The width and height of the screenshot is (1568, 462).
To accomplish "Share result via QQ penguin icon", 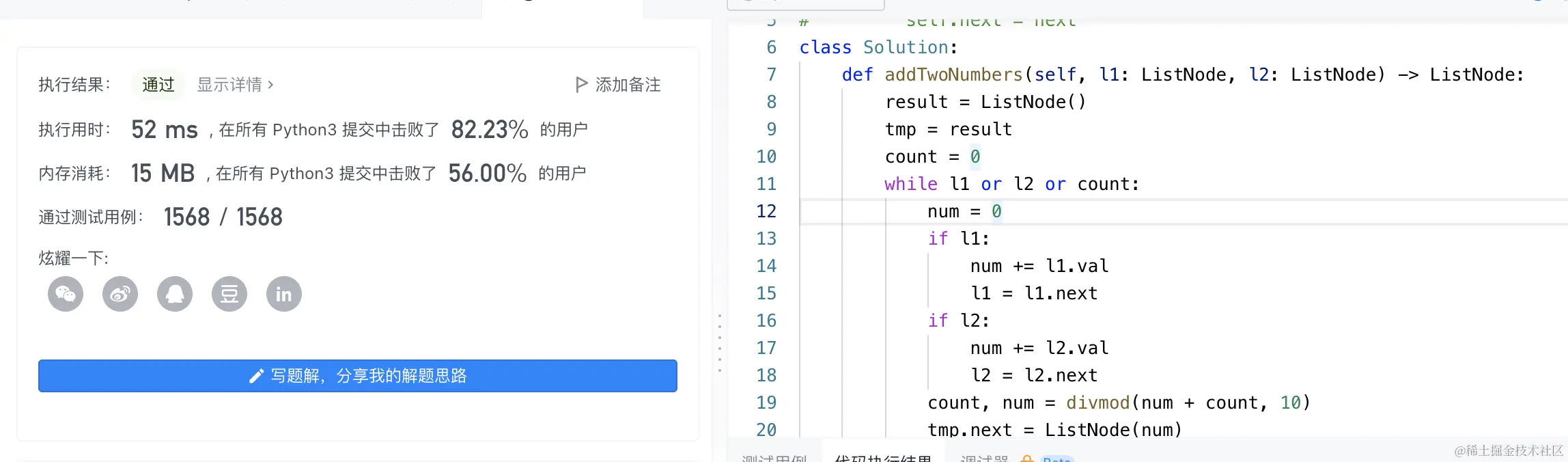I will coord(175,294).
